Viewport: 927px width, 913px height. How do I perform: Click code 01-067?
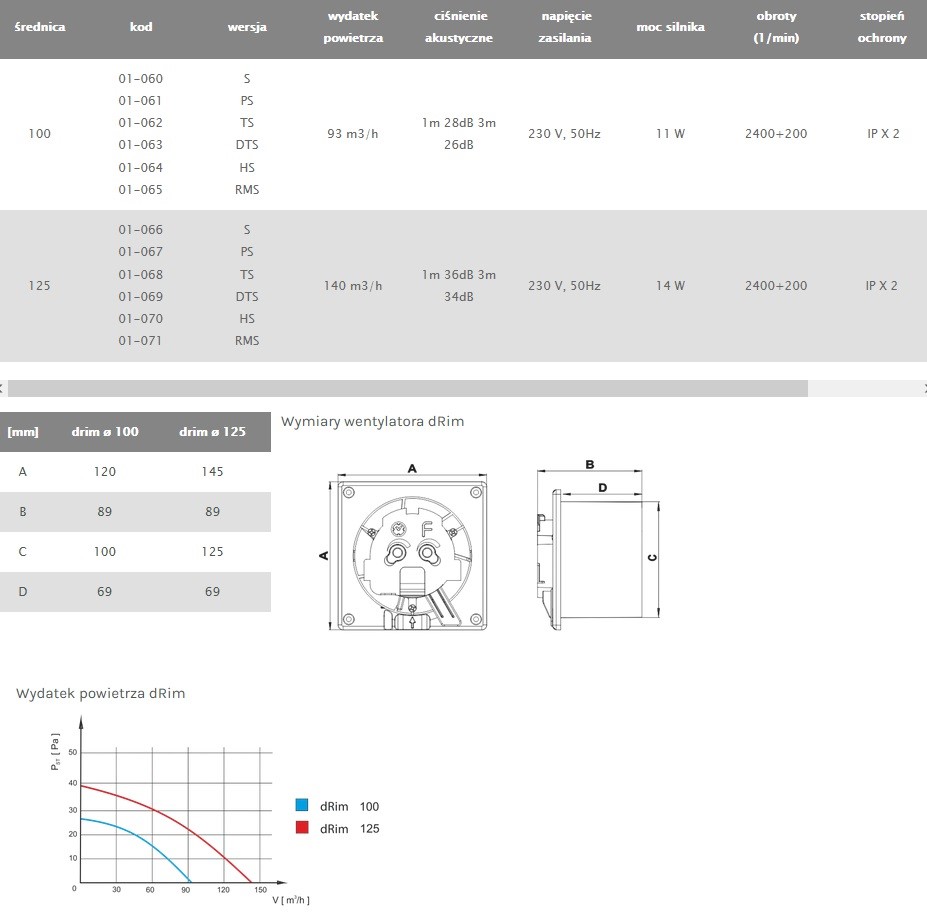tap(141, 251)
